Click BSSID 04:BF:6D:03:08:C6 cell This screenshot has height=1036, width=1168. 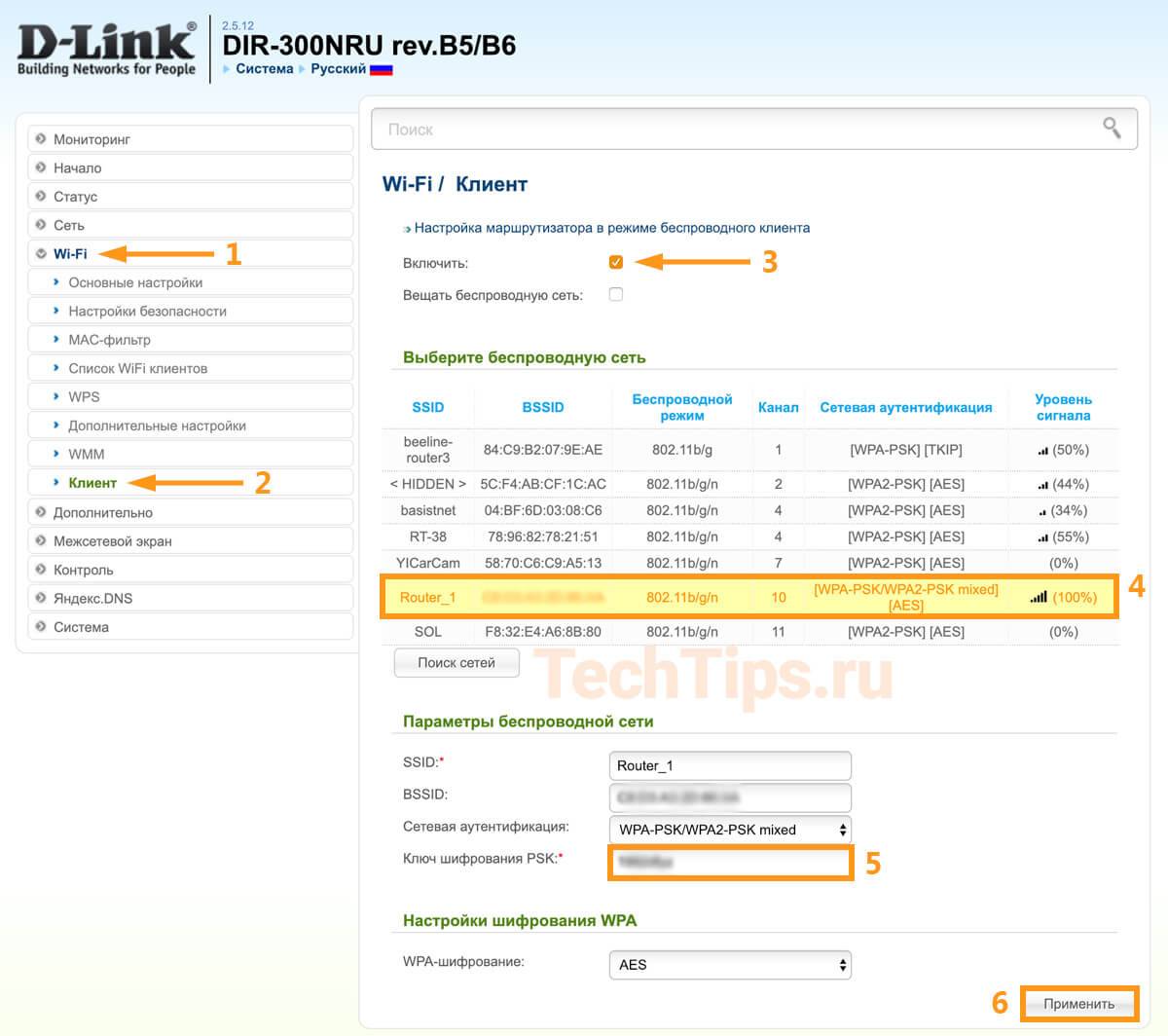click(x=543, y=510)
